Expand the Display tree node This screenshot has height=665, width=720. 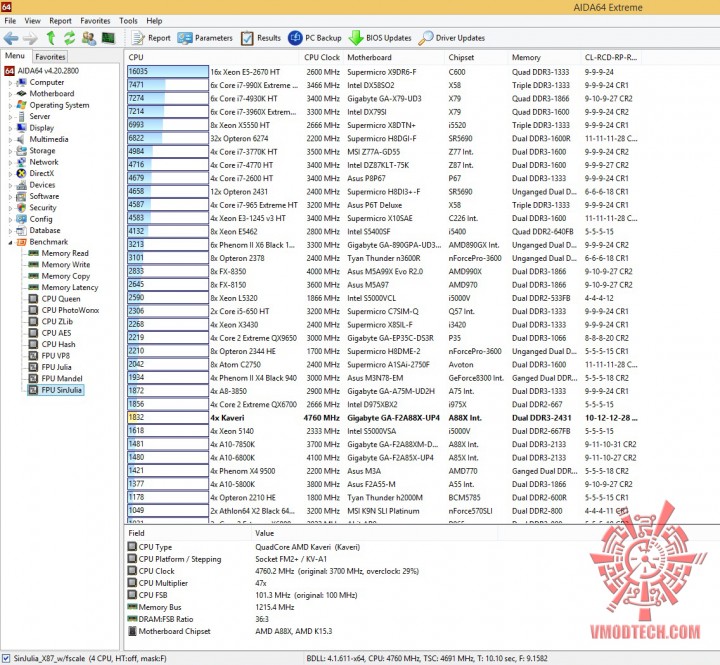coord(10,129)
